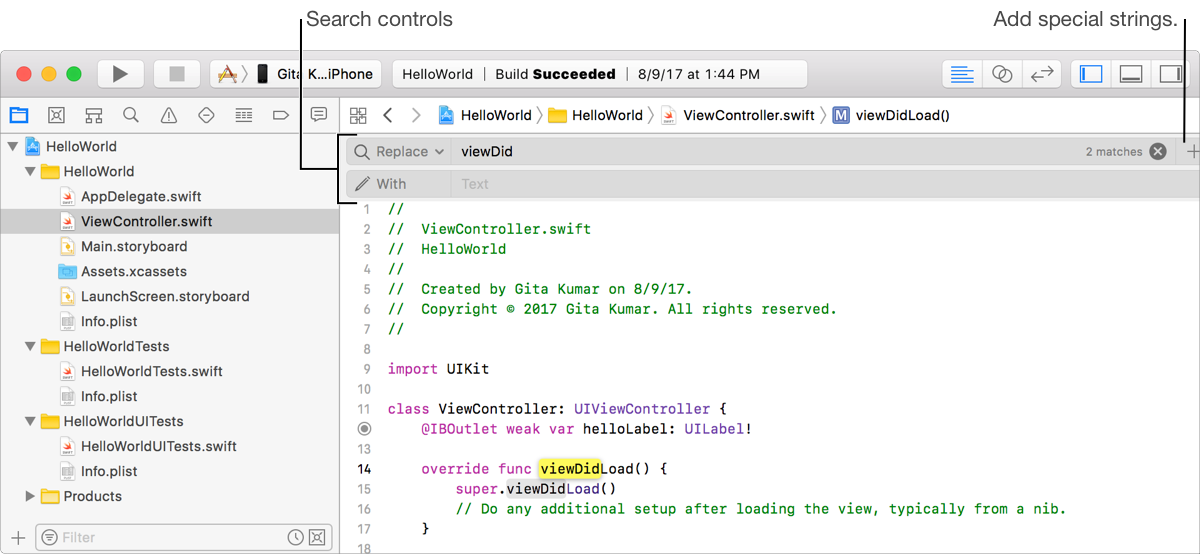Show the Issue navigator warning icon
This screenshot has height=554, width=1200.
(x=168, y=115)
